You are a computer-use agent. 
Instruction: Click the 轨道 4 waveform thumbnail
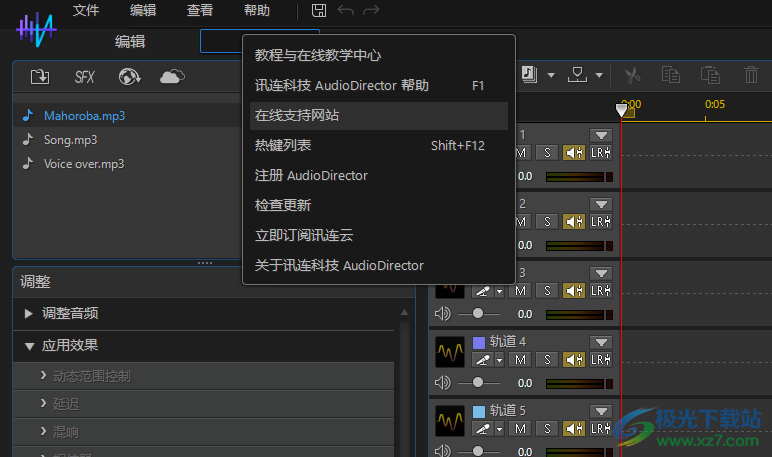[x=450, y=352]
